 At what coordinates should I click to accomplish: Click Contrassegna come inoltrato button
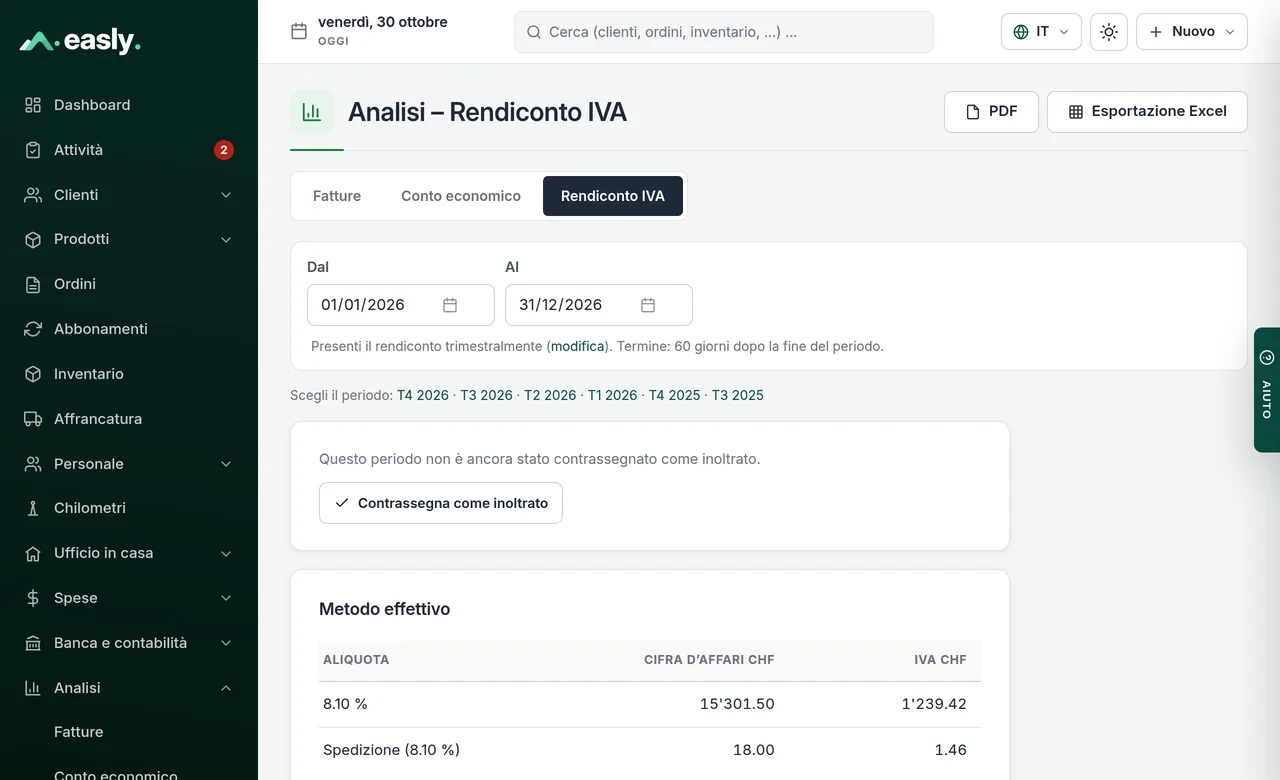[441, 503]
